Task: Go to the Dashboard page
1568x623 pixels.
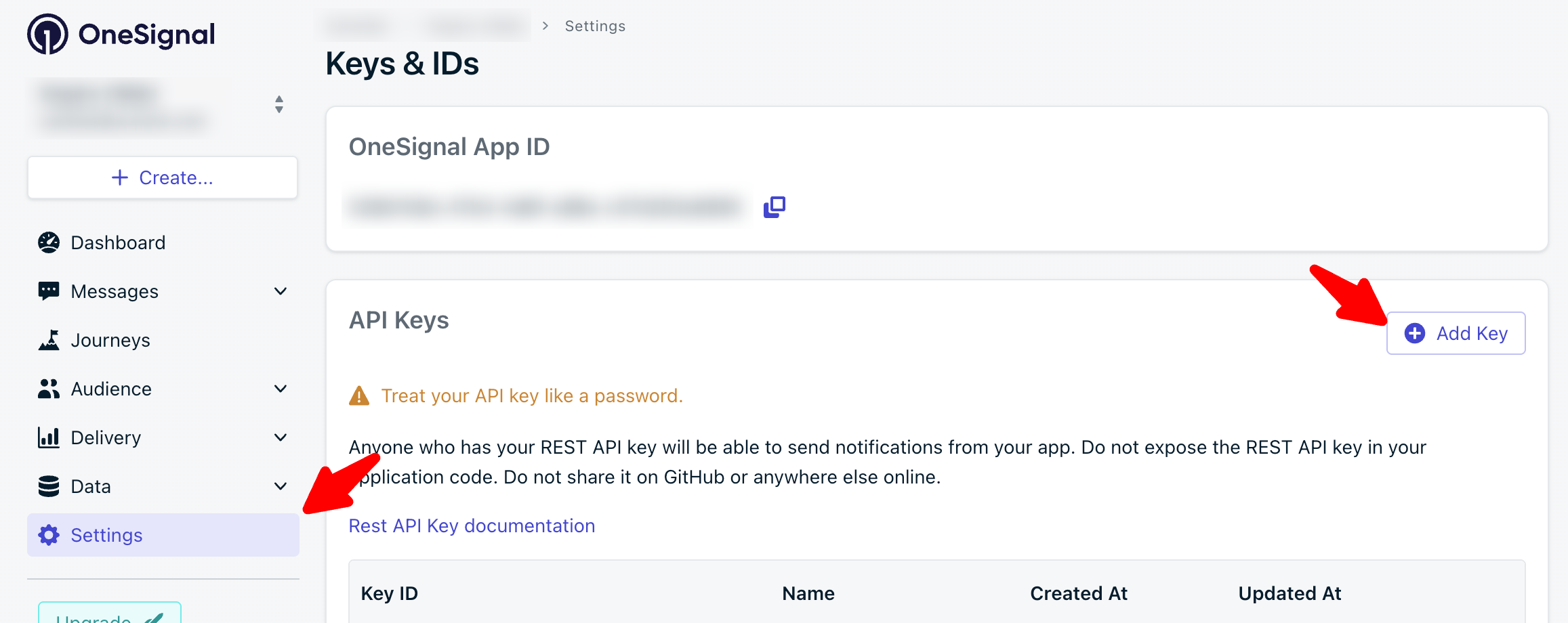Action: (x=118, y=242)
